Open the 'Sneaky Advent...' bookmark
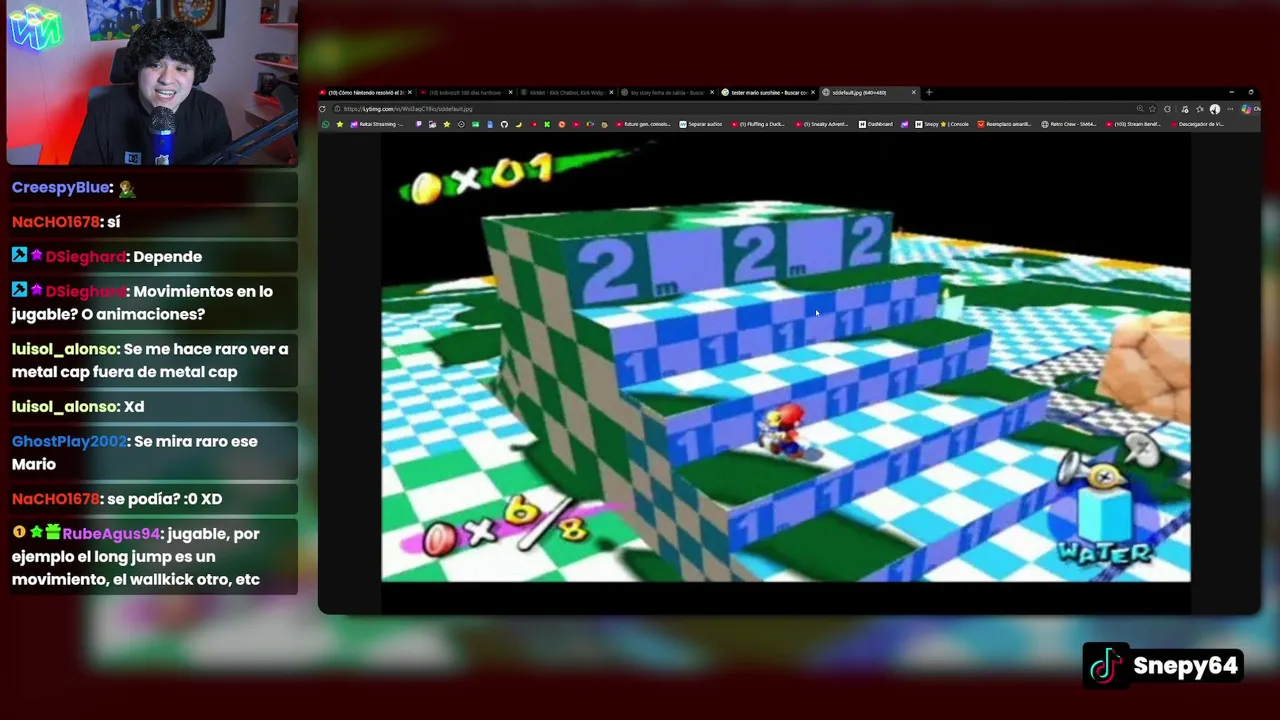The image size is (1280, 720). pyautogui.click(x=822, y=124)
